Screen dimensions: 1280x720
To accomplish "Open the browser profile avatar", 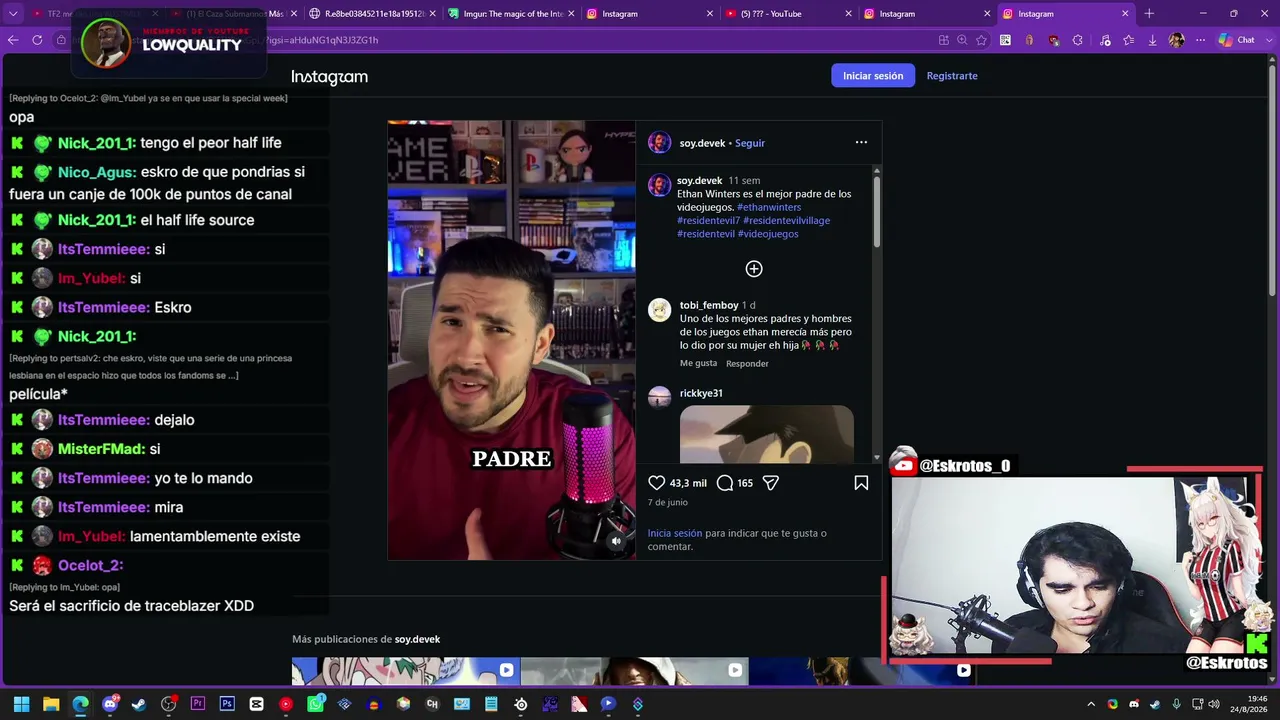I will coord(1177,40).
